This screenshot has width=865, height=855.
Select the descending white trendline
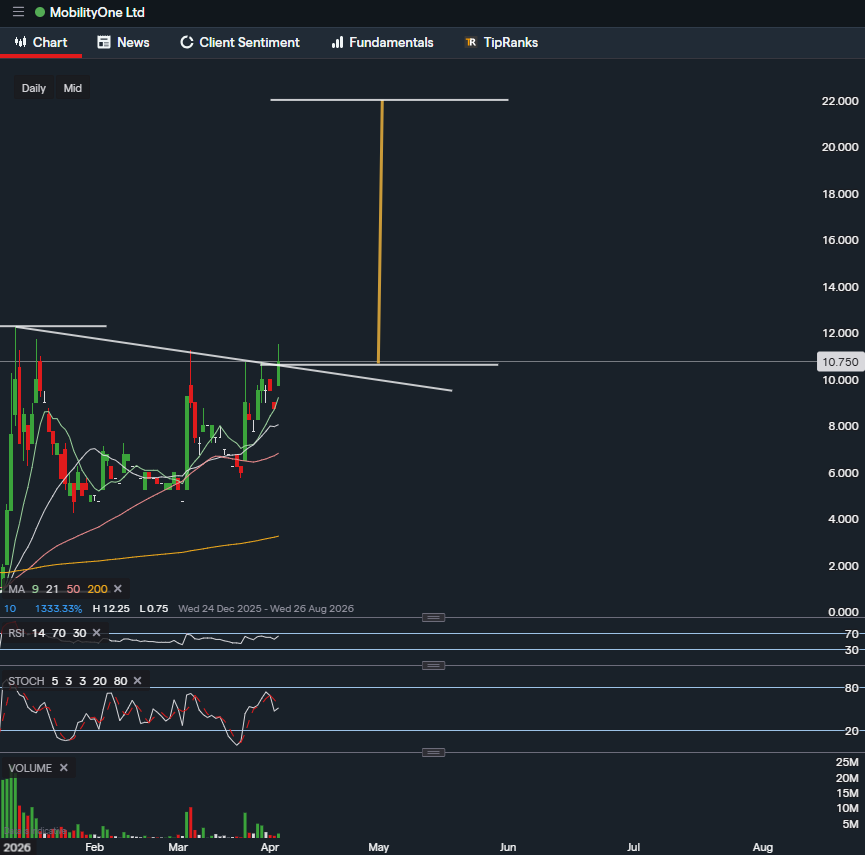coord(234,359)
